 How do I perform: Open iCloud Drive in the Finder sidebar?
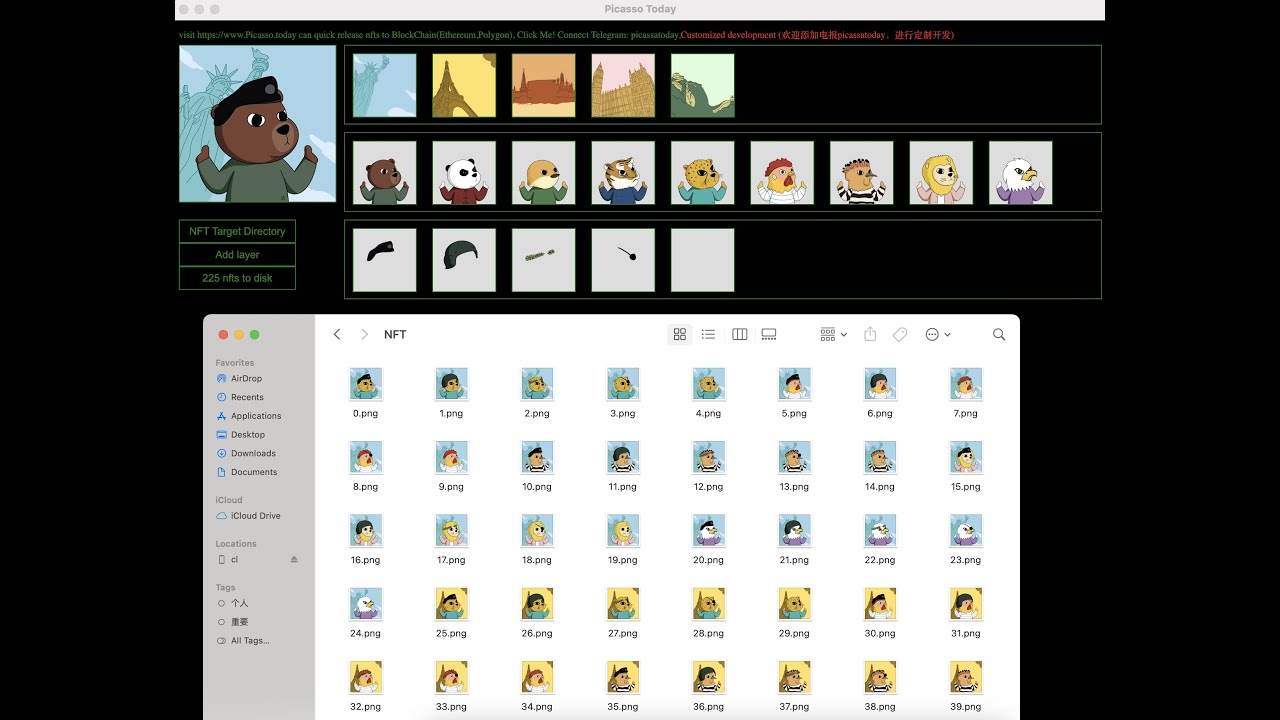[248, 516]
